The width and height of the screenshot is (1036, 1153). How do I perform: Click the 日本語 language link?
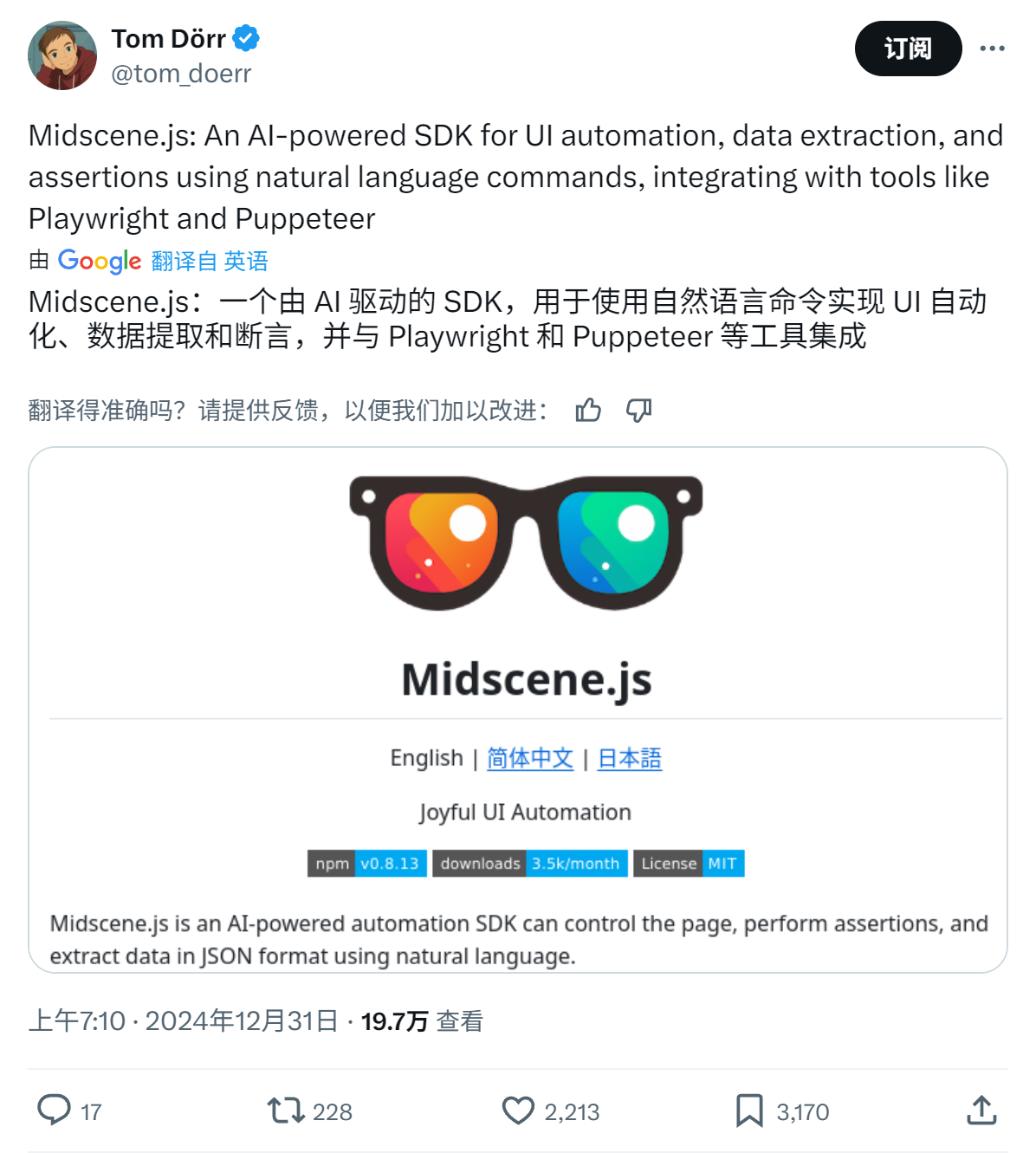pyautogui.click(x=630, y=759)
